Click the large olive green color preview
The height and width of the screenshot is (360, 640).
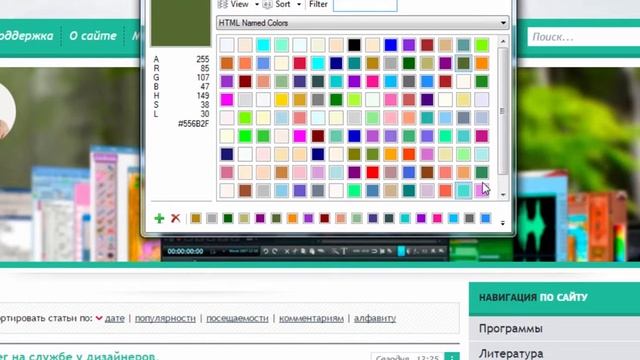[181, 23]
